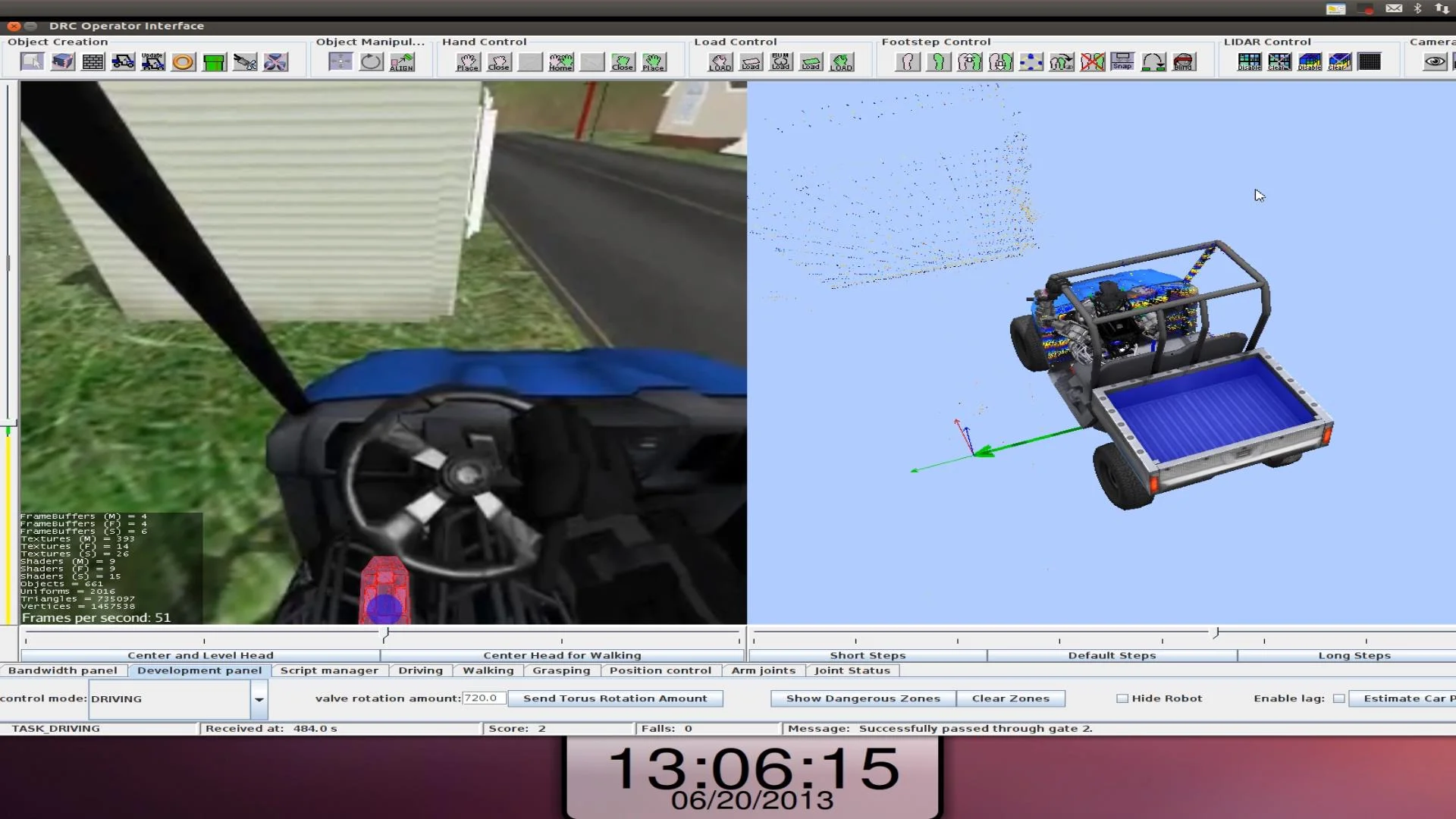Enable lag using its checkbox
Image resolution: width=1456 pixels, height=819 pixels.
[x=1340, y=698]
